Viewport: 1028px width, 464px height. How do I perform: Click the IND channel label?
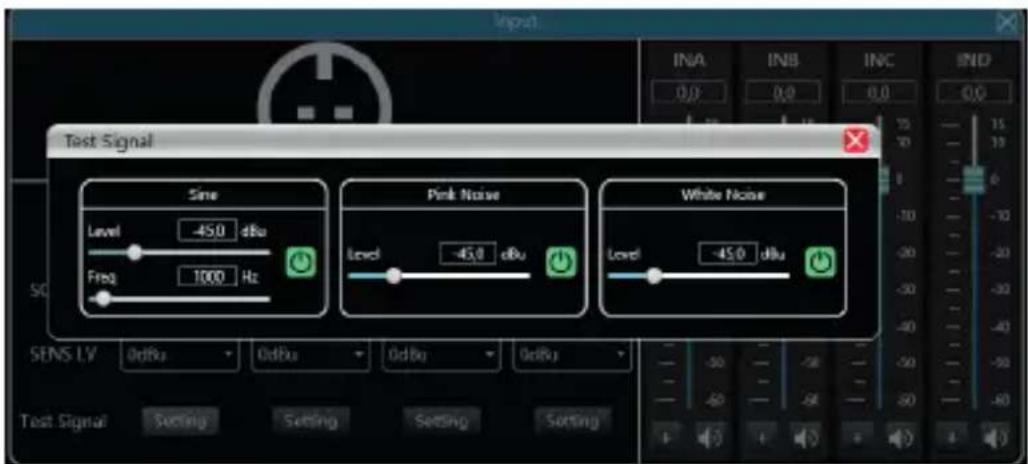(974, 61)
